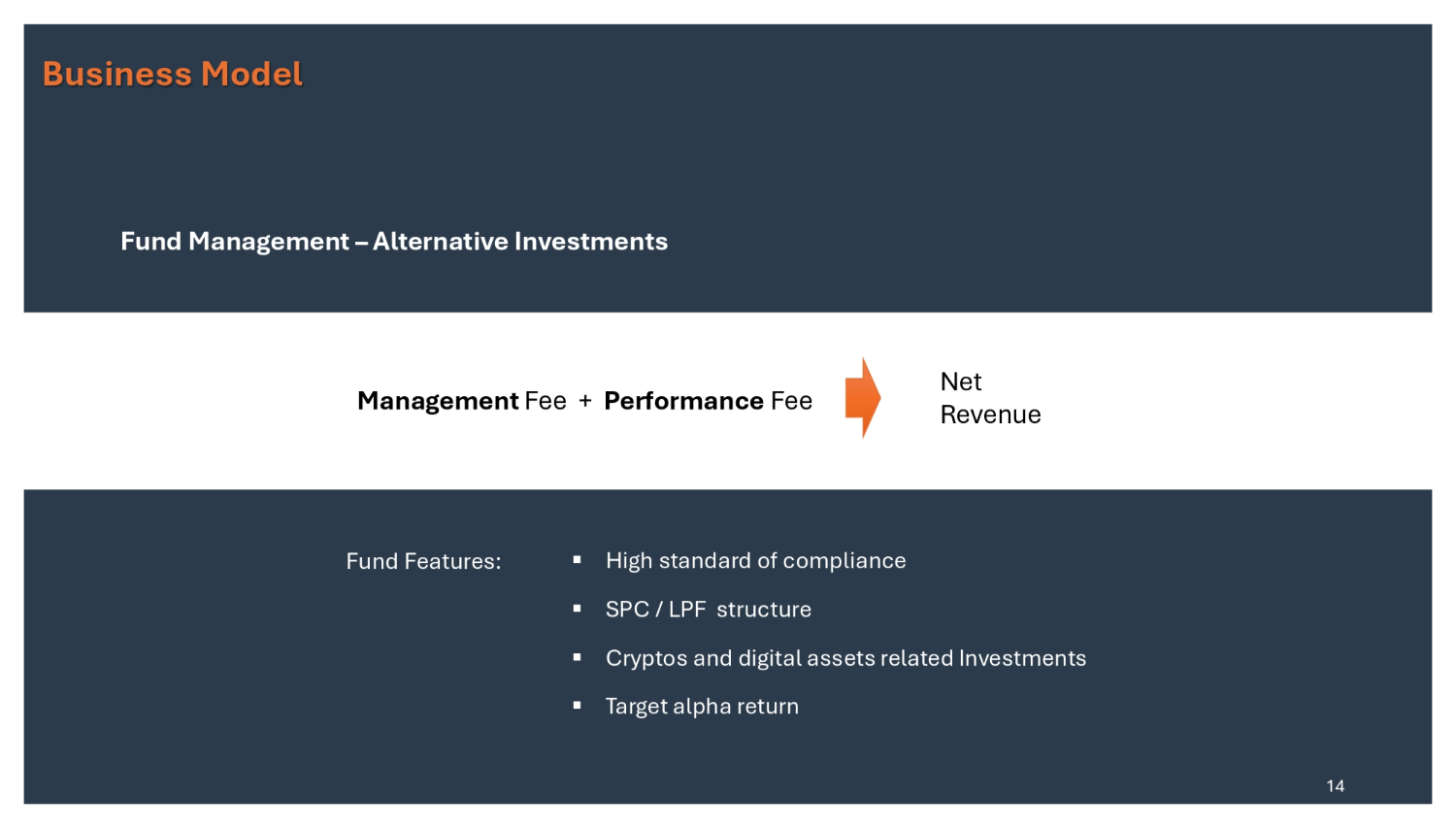The image size is (1456, 828).
Task: Click the bullet marker beside Target alpha return
Action: click(578, 706)
